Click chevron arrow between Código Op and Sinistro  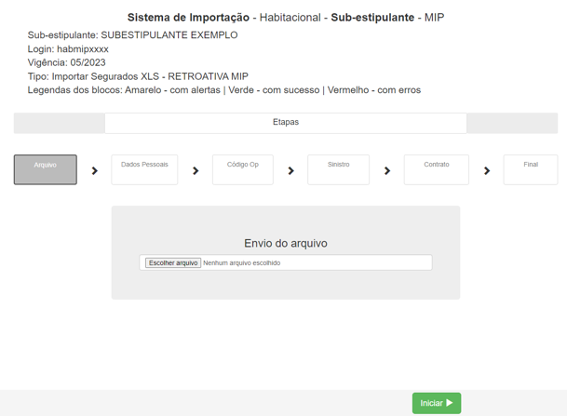[x=291, y=170]
